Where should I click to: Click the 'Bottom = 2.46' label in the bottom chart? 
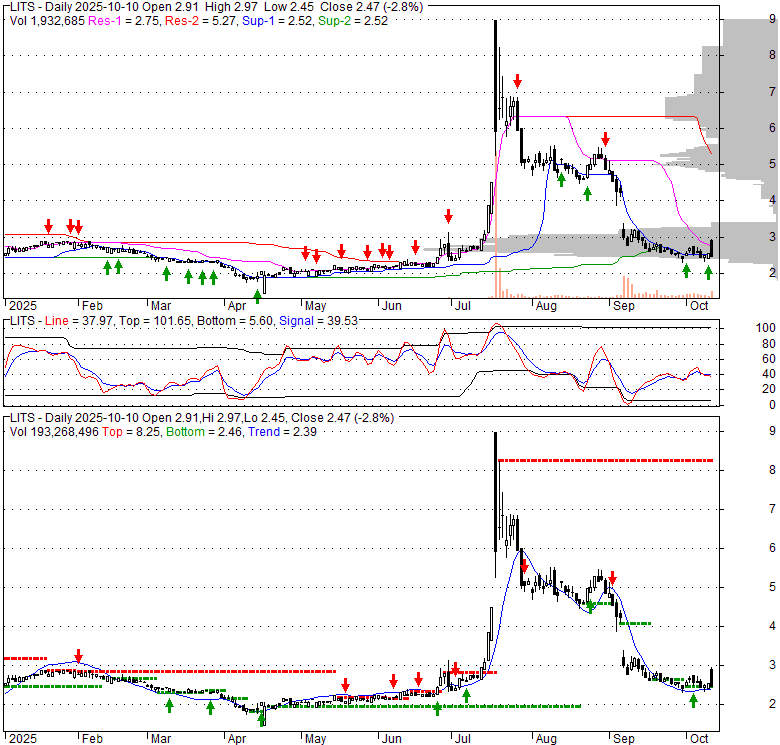coord(204,432)
